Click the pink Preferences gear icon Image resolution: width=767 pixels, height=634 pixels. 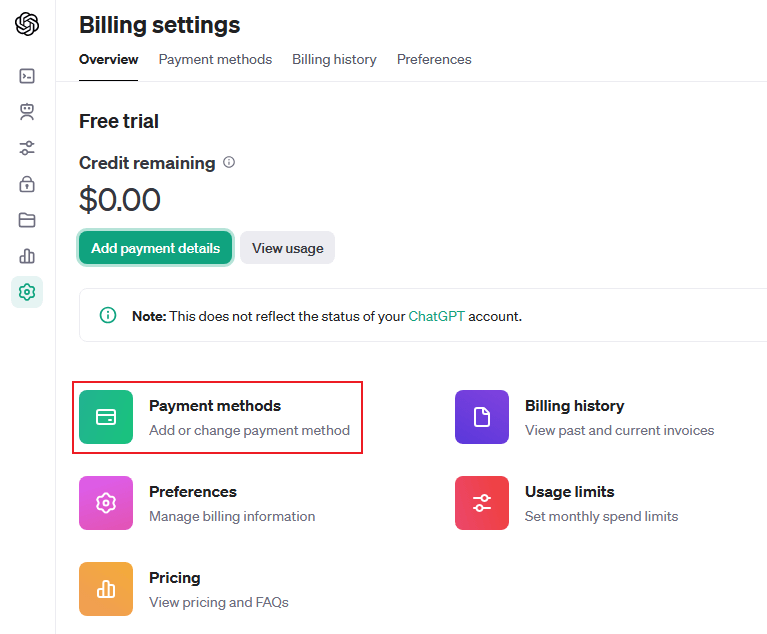point(106,503)
